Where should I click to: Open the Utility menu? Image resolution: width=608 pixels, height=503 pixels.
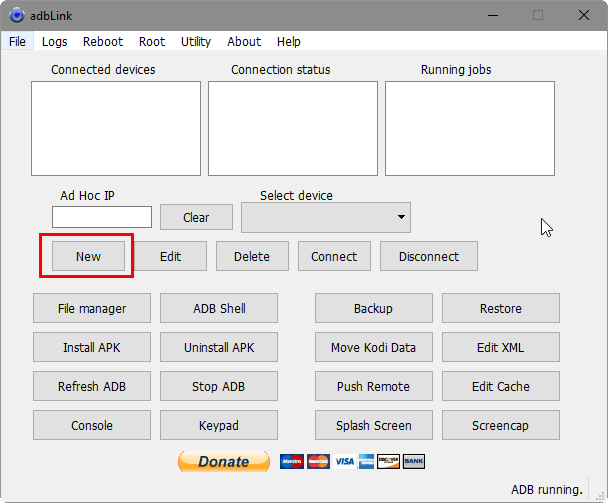(x=196, y=41)
